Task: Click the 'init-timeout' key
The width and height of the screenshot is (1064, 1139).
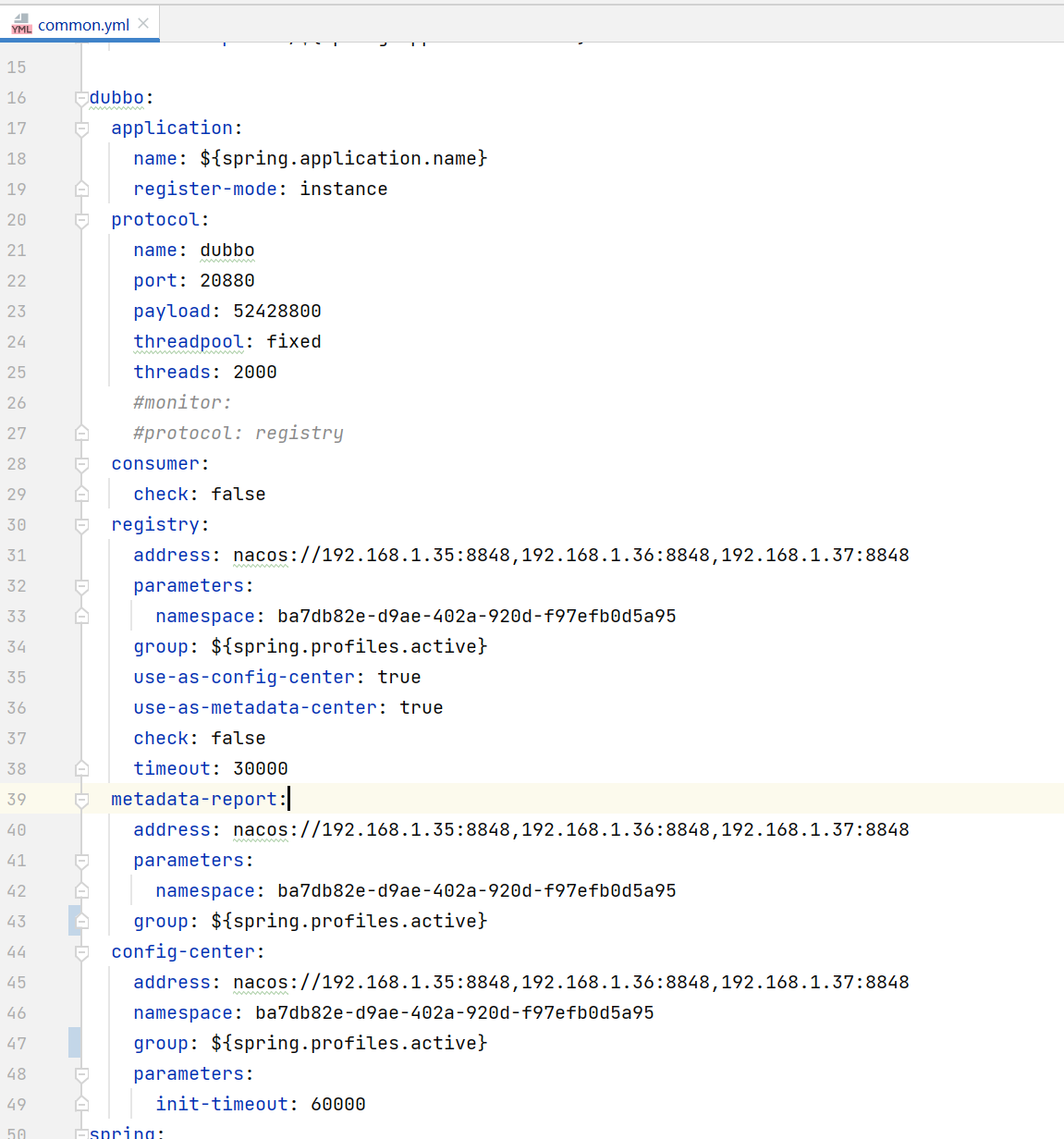Action: coord(222,1105)
